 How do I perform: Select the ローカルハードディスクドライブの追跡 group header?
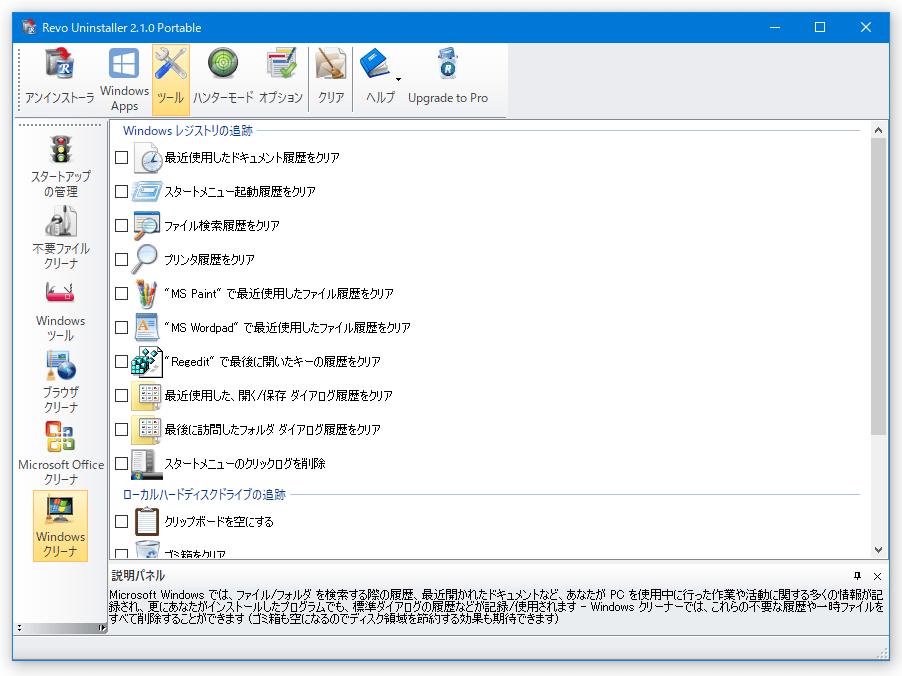click(204, 494)
